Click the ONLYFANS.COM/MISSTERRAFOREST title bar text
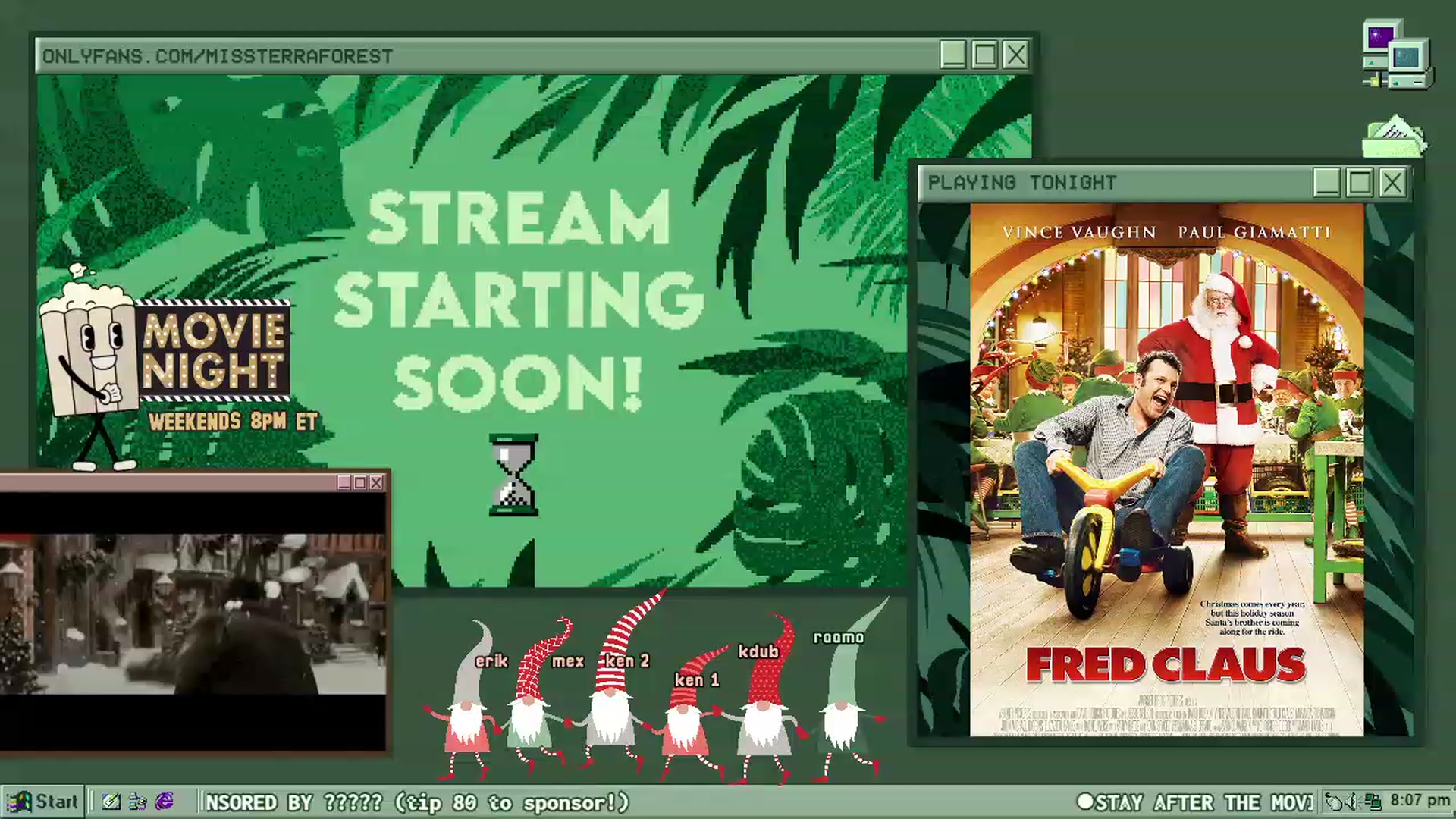The width and height of the screenshot is (1456, 819). pyautogui.click(x=218, y=56)
